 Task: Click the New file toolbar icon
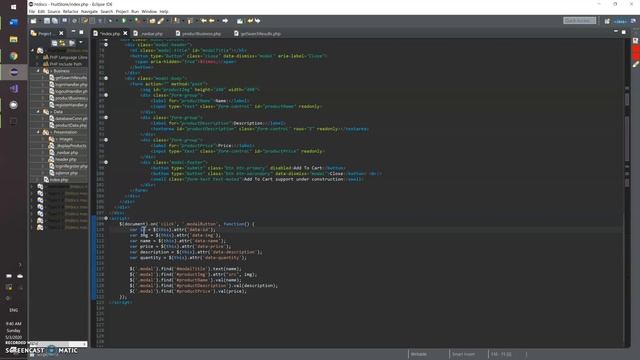tap(33, 21)
